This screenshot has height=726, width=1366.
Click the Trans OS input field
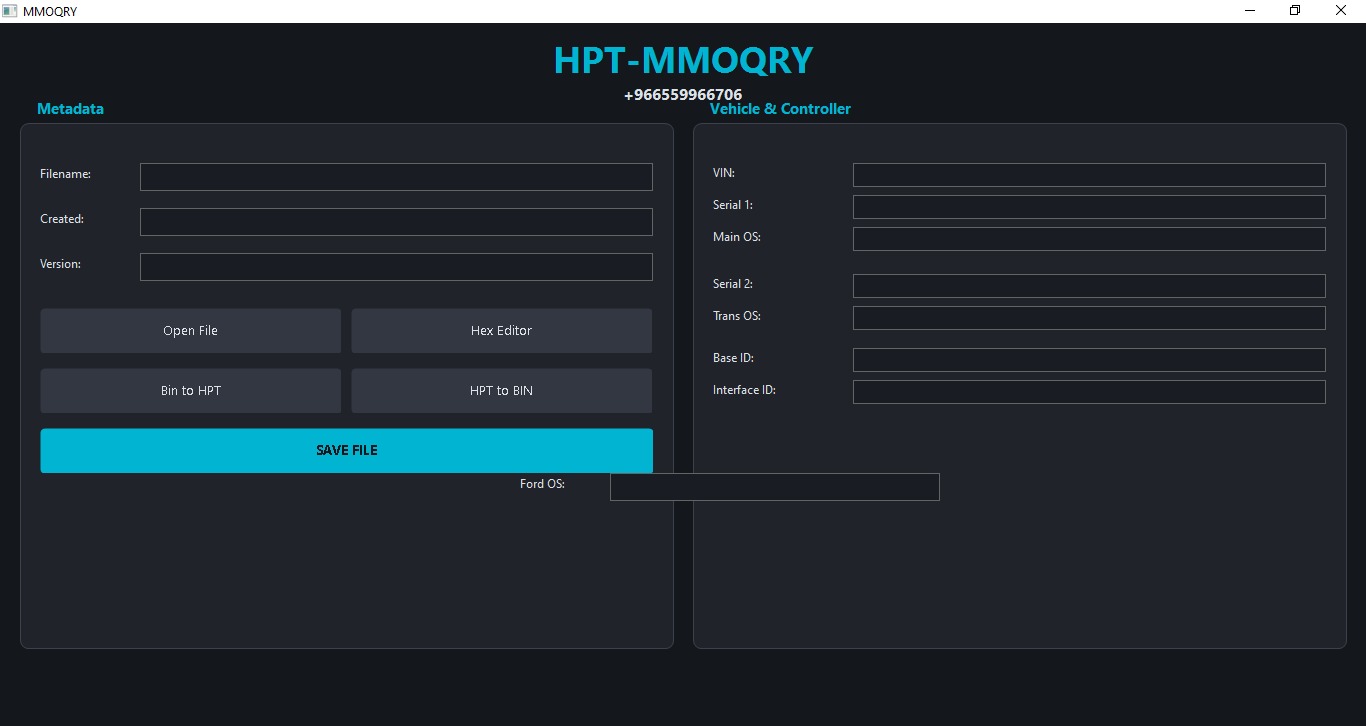click(x=1088, y=318)
